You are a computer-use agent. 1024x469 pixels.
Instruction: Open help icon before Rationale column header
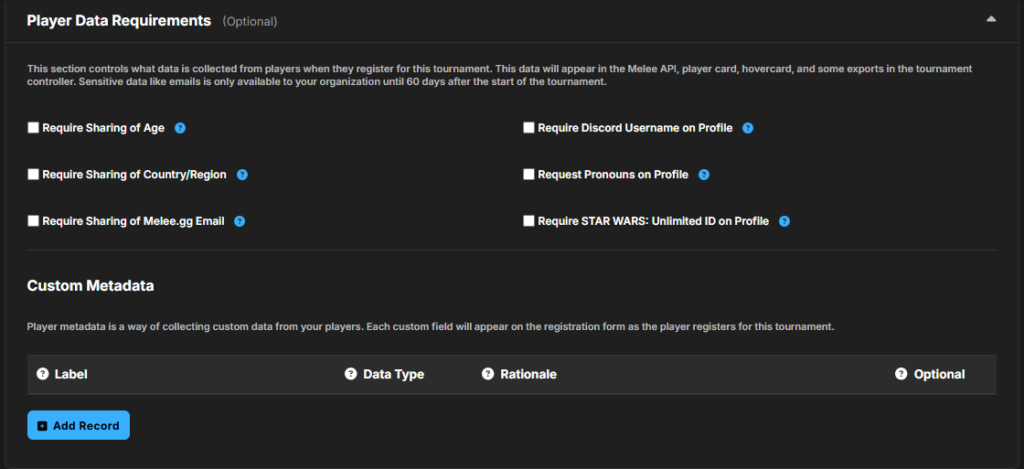point(488,374)
